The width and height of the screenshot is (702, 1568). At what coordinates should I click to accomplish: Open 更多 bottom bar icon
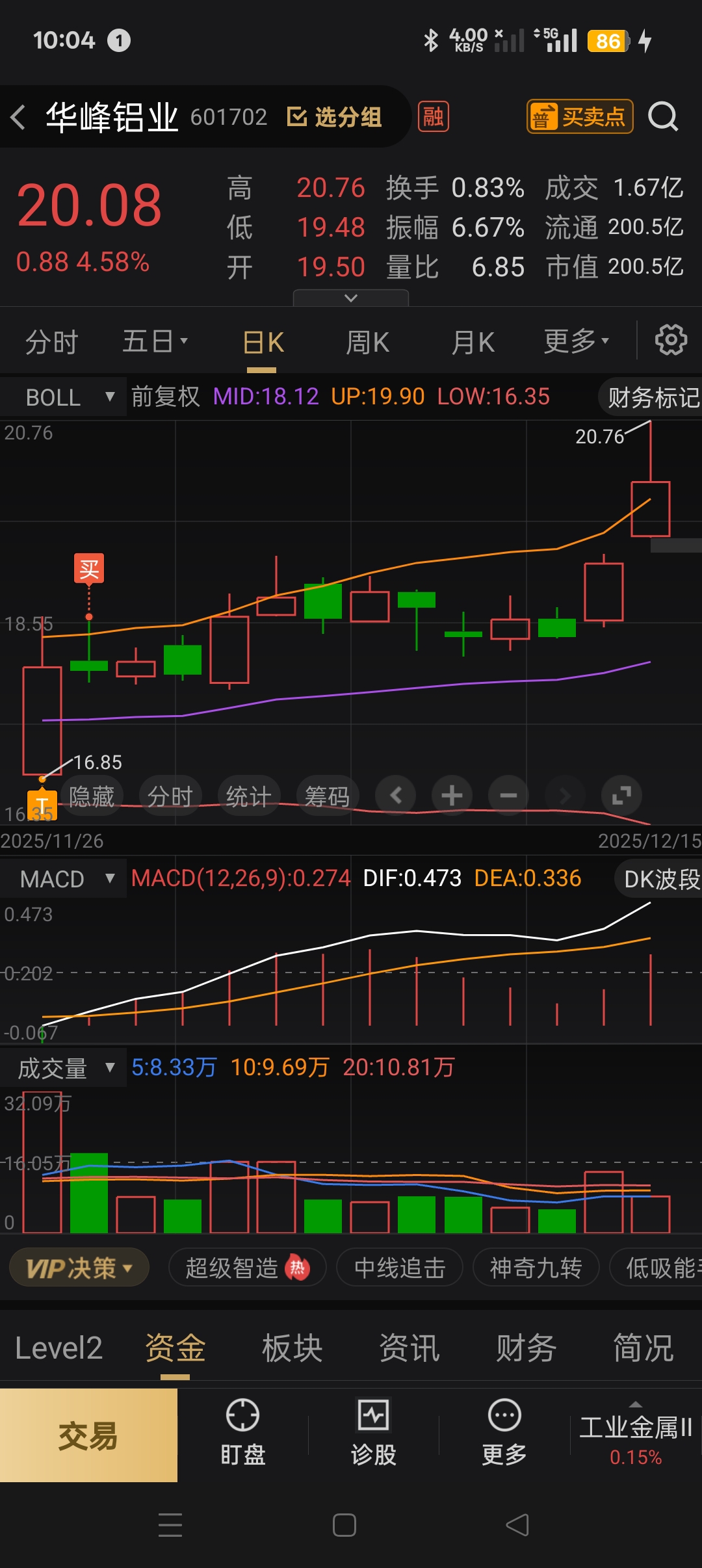[x=504, y=1433]
